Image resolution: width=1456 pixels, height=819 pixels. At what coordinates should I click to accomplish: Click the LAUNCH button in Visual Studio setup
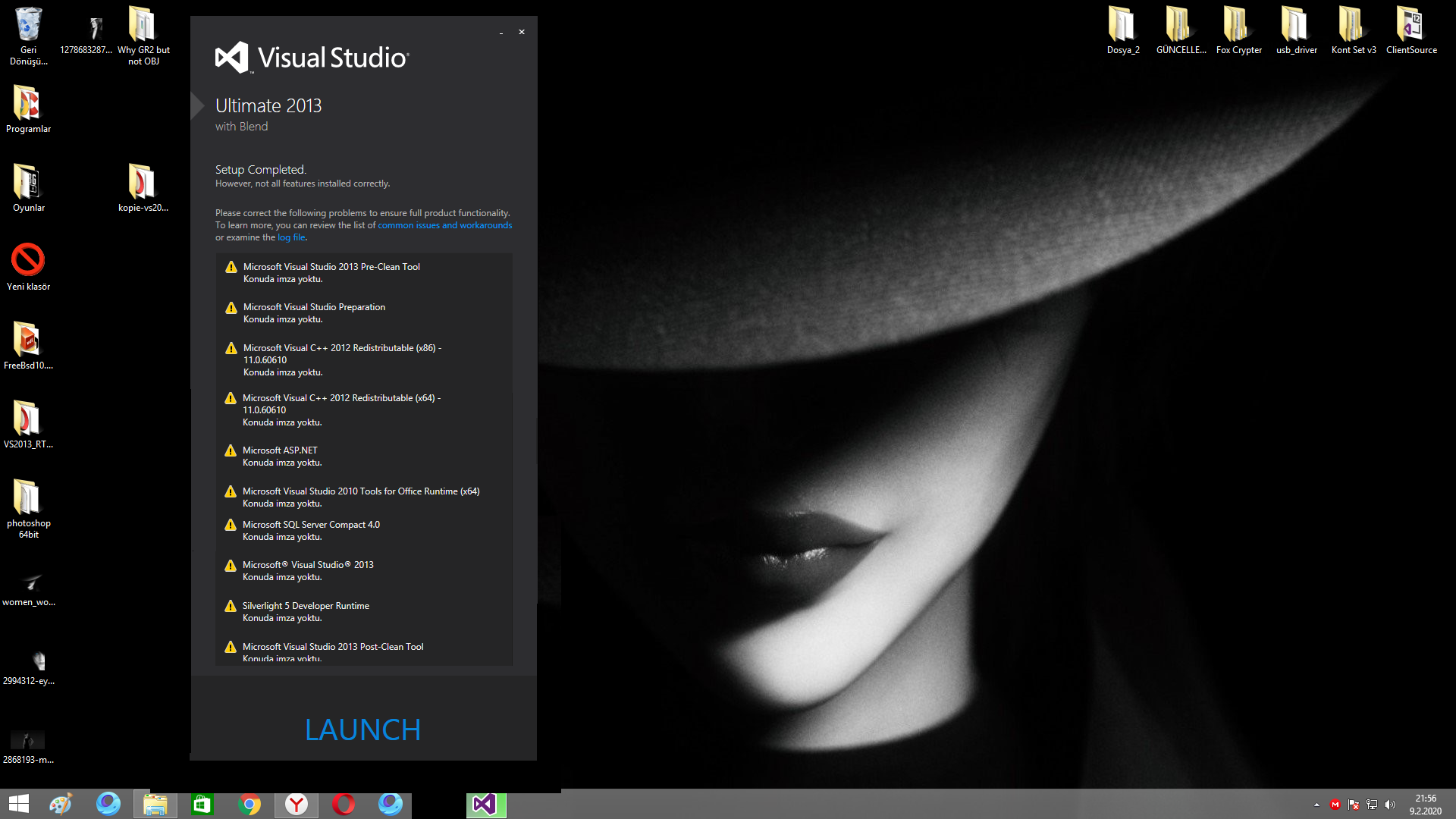pos(362,730)
